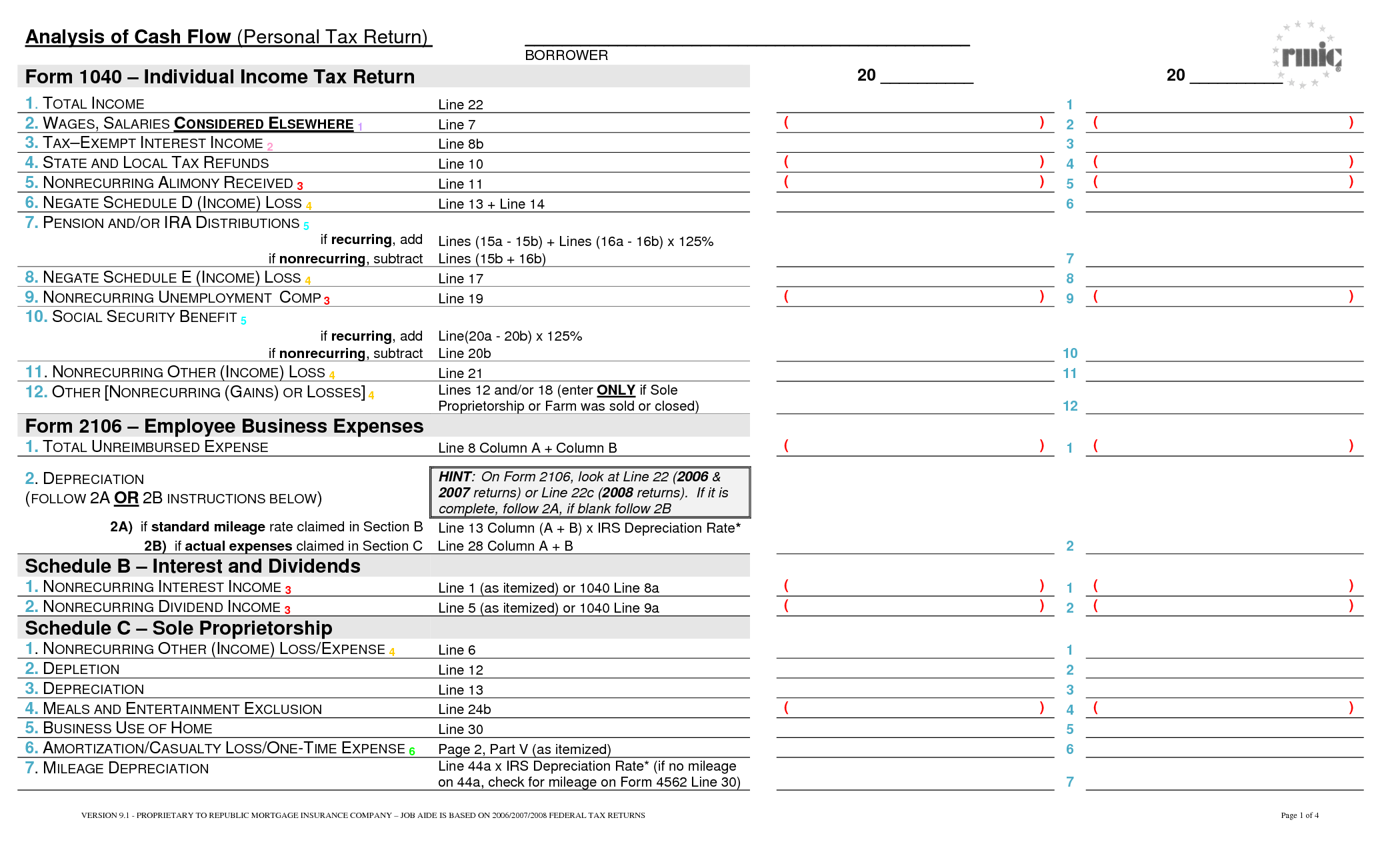Click 'Line 13 + Line 14' reference
The height and width of the screenshot is (850, 1400).
coord(491,204)
